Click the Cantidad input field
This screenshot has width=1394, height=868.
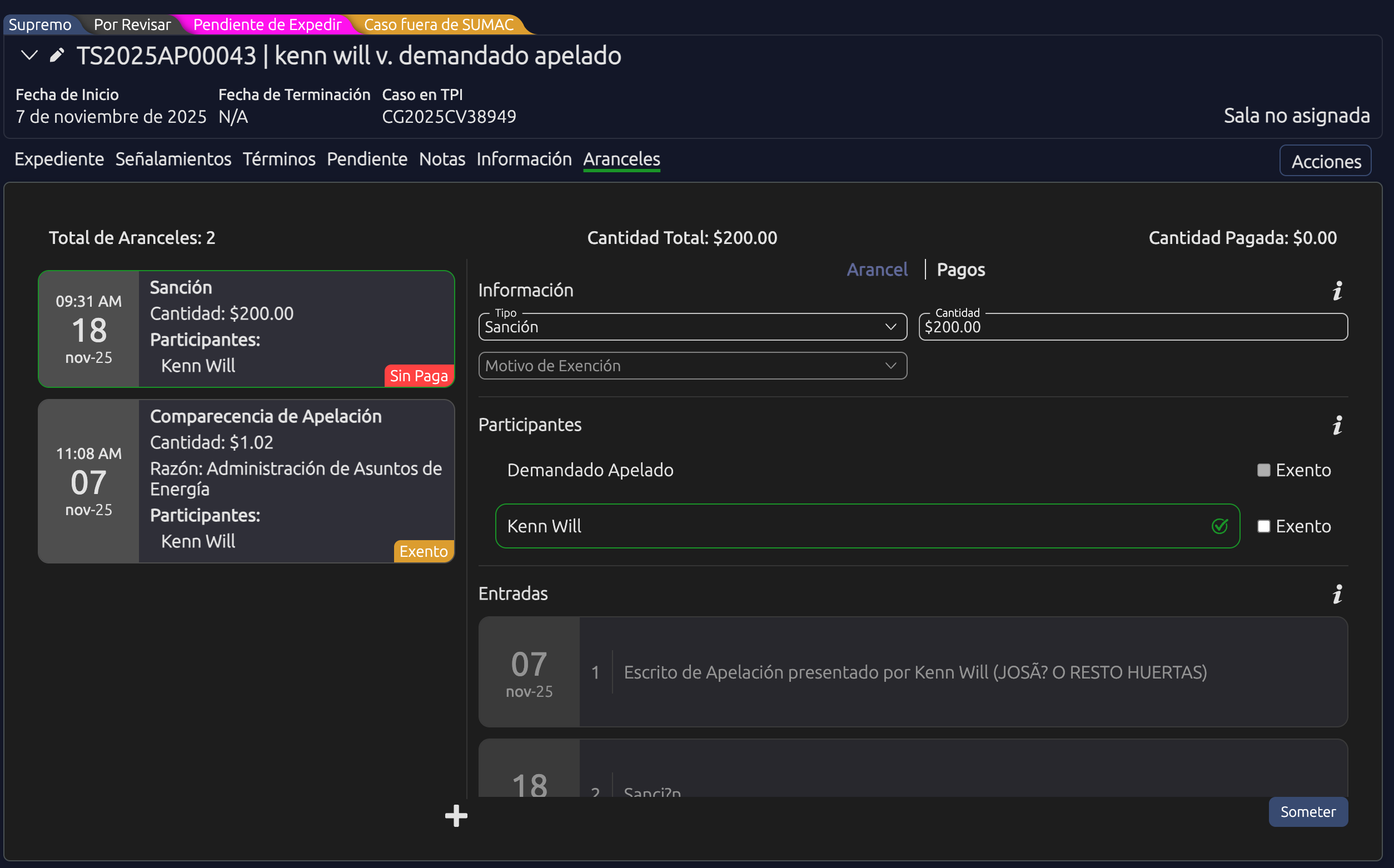click(1132, 327)
